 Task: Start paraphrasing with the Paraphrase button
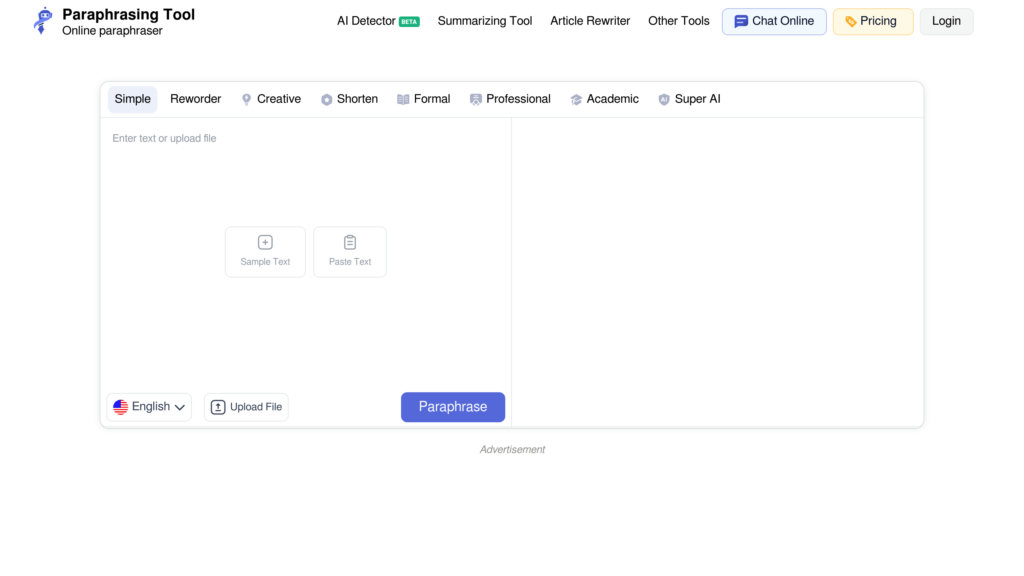coord(452,406)
